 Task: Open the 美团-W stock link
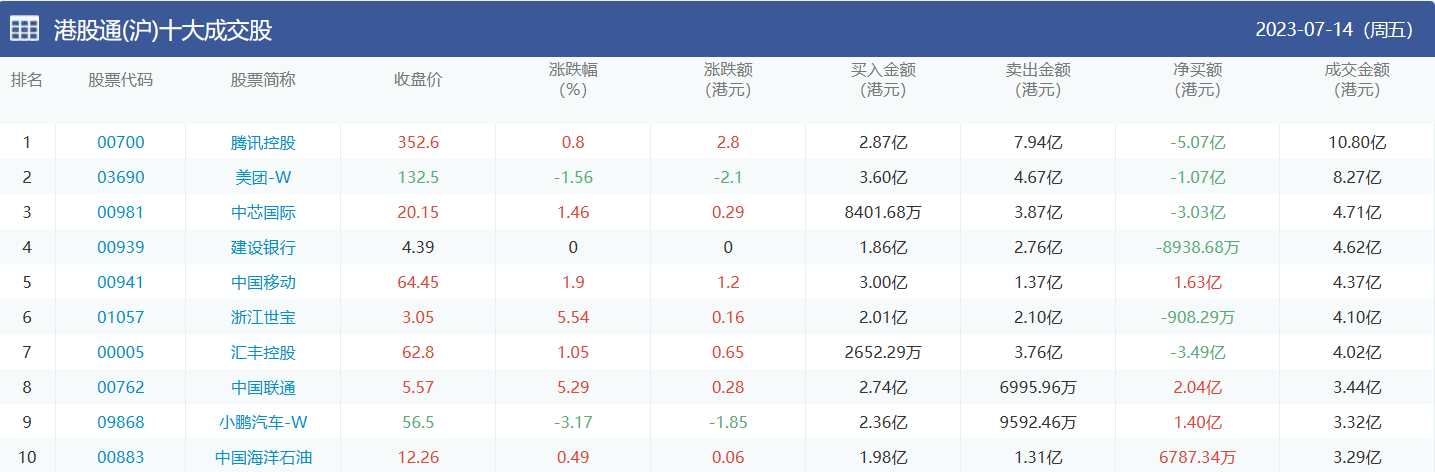click(263, 177)
